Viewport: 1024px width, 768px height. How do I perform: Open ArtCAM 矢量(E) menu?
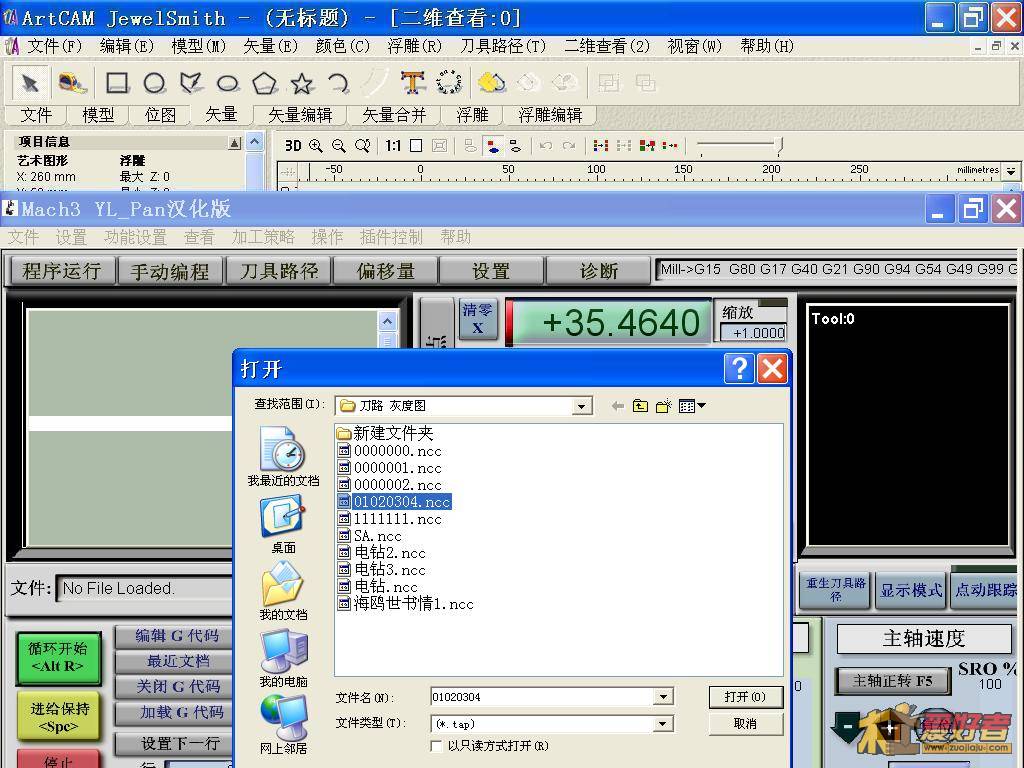(x=270, y=46)
